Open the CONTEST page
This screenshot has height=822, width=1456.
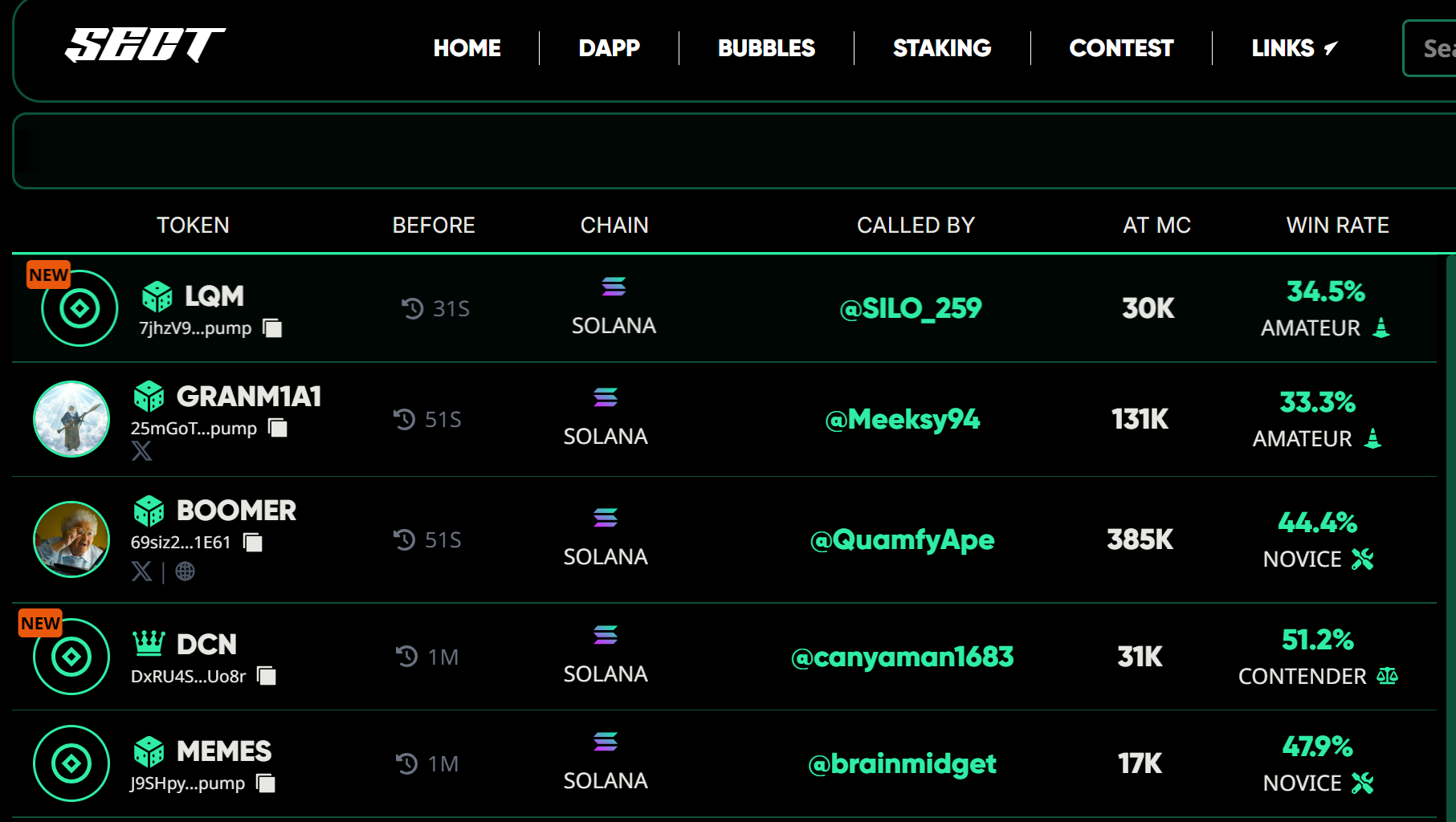tap(1121, 48)
